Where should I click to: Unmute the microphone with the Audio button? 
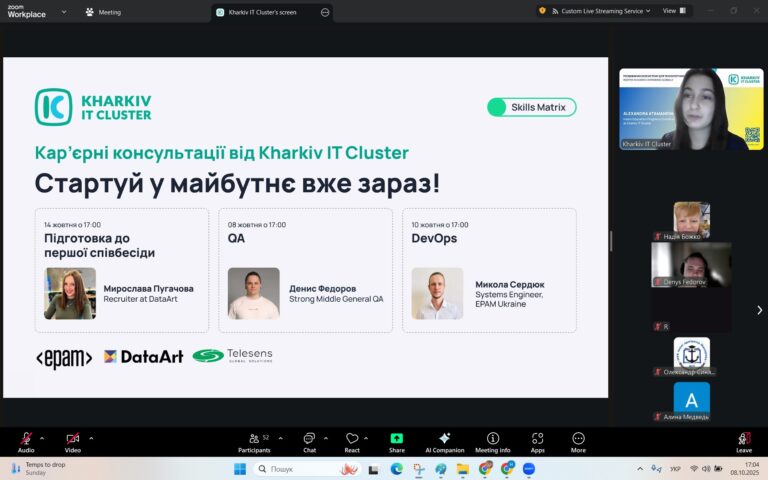(26, 442)
